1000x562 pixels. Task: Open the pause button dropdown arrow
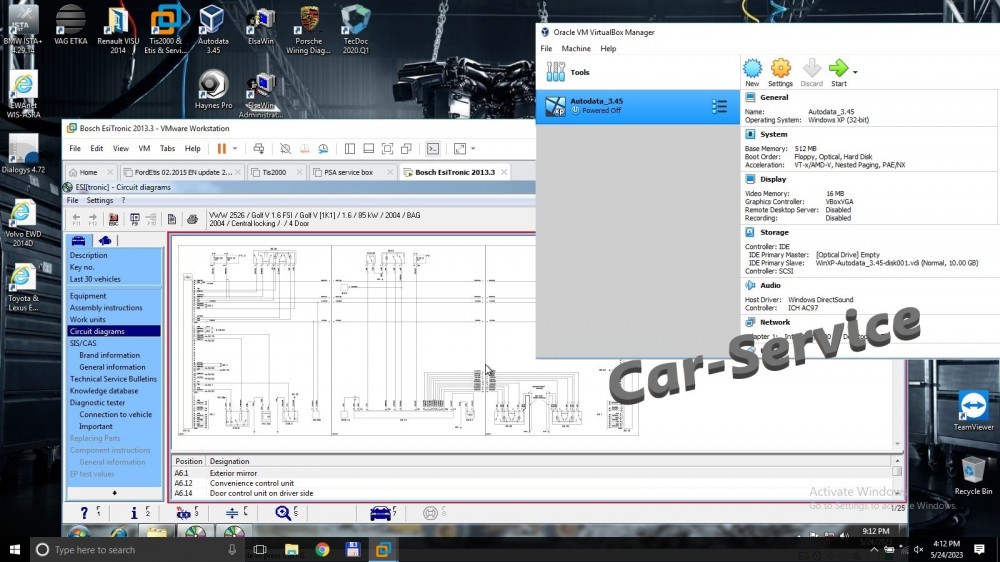(235, 149)
